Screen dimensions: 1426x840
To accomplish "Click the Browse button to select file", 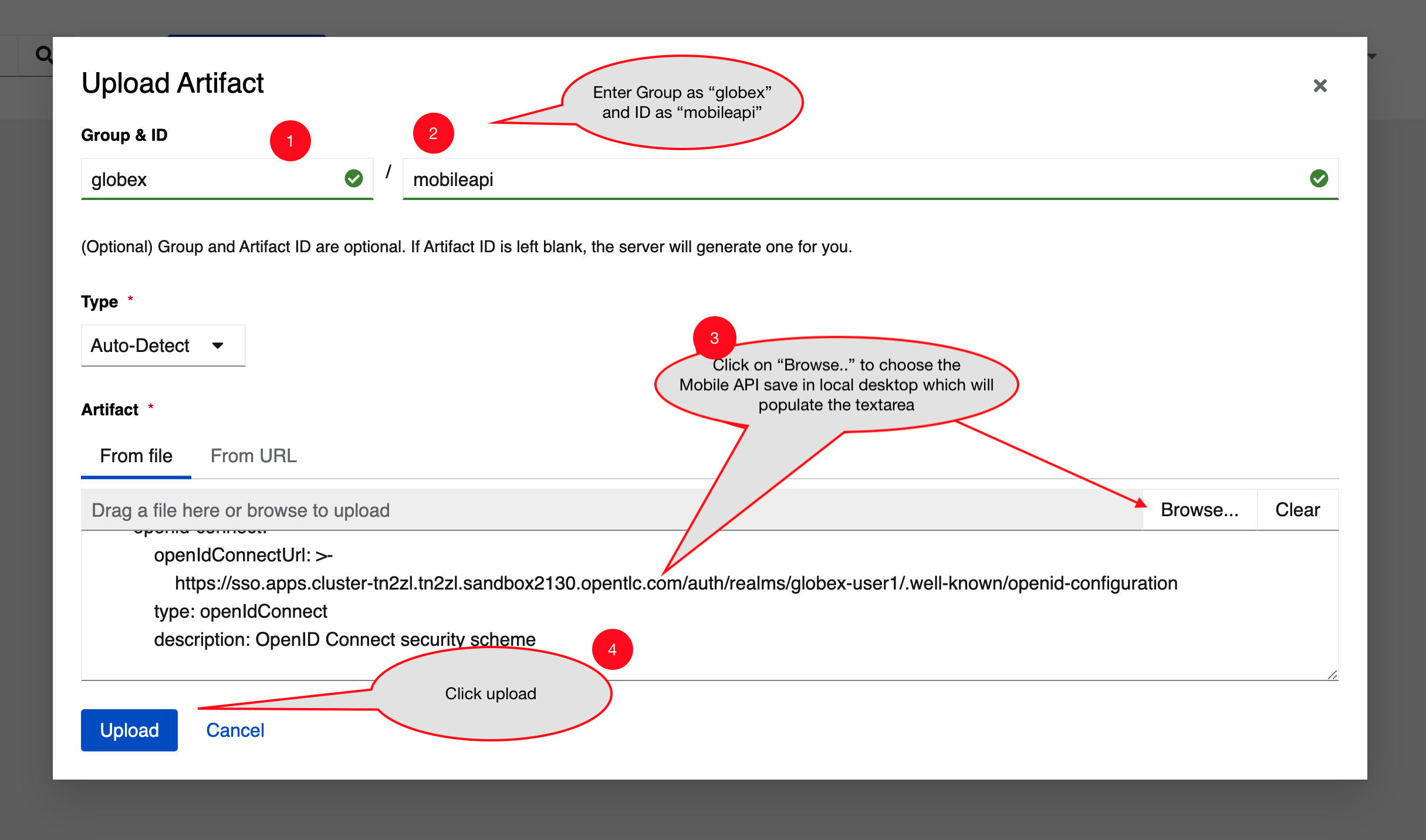I will (1196, 509).
